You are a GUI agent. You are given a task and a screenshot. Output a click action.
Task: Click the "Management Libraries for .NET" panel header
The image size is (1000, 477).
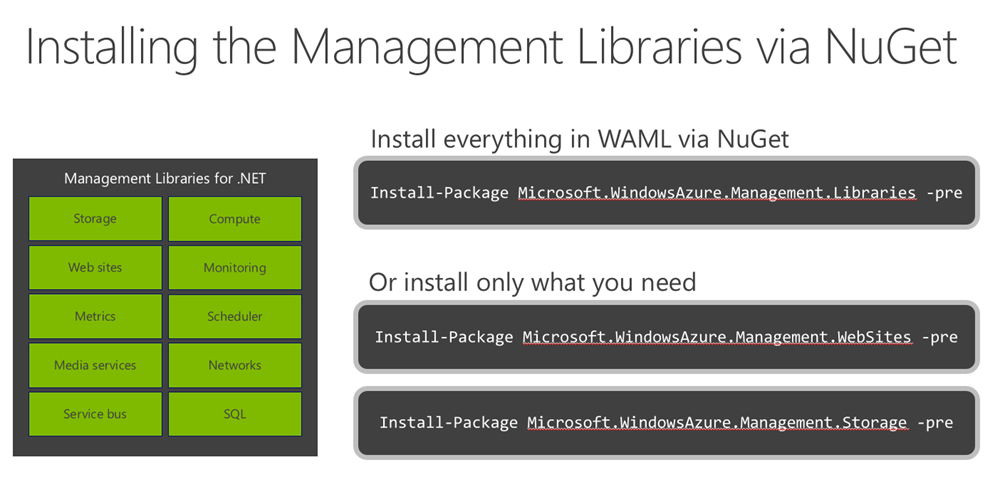point(165,179)
